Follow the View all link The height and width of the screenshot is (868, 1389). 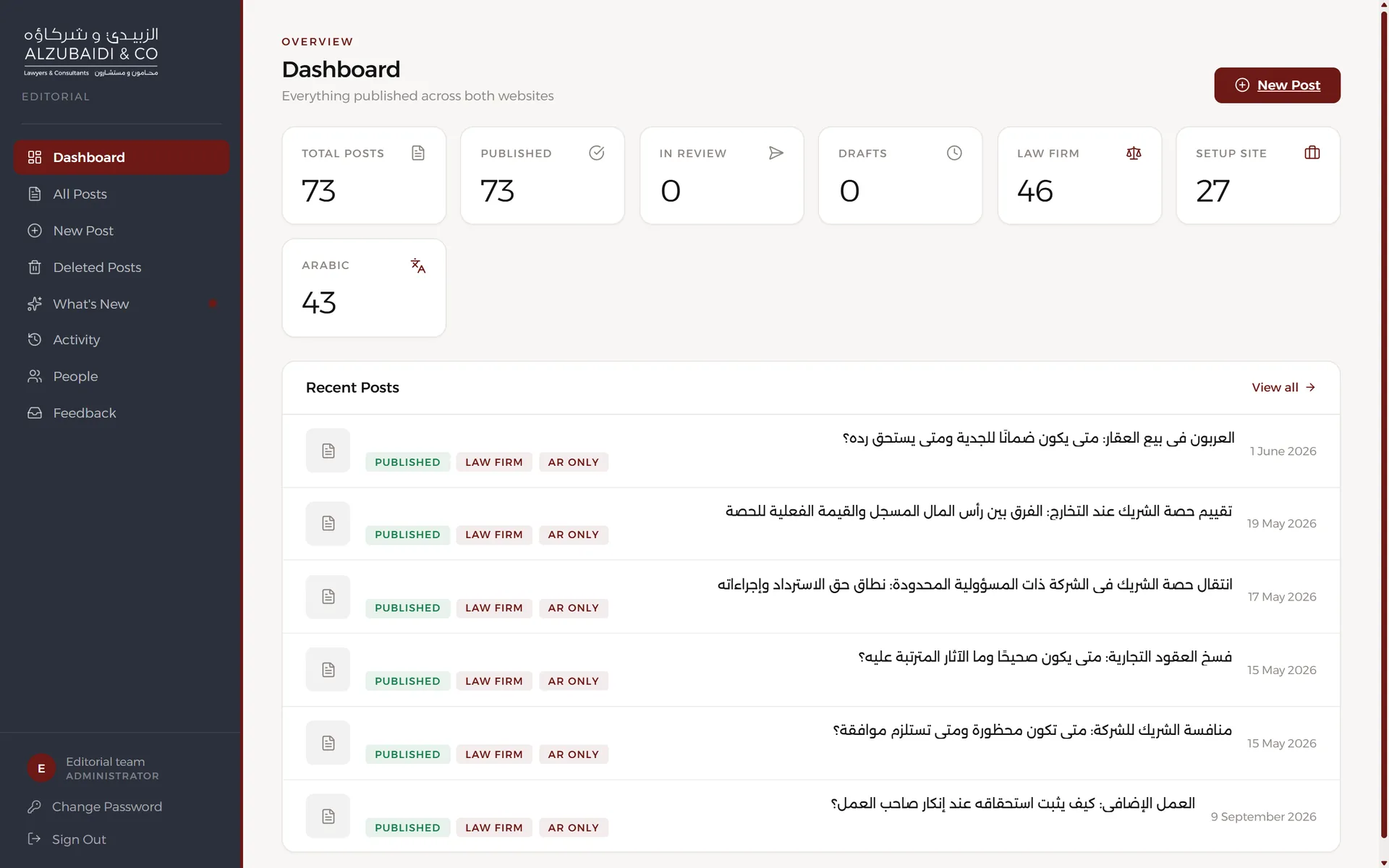click(x=1283, y=388)
